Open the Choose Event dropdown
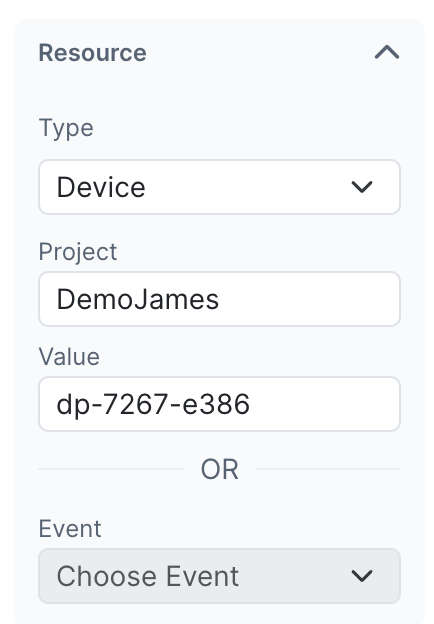 click(x=219, y=576)
